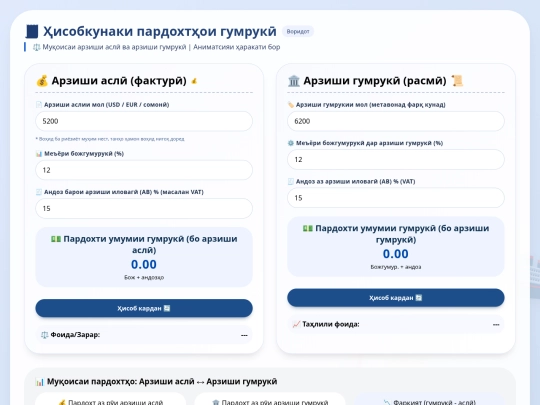Click the 'Боҷ + андозҳо' caption
Image resolution: width=540 pixels, height=405 pixels.
[x=144, y=277]
